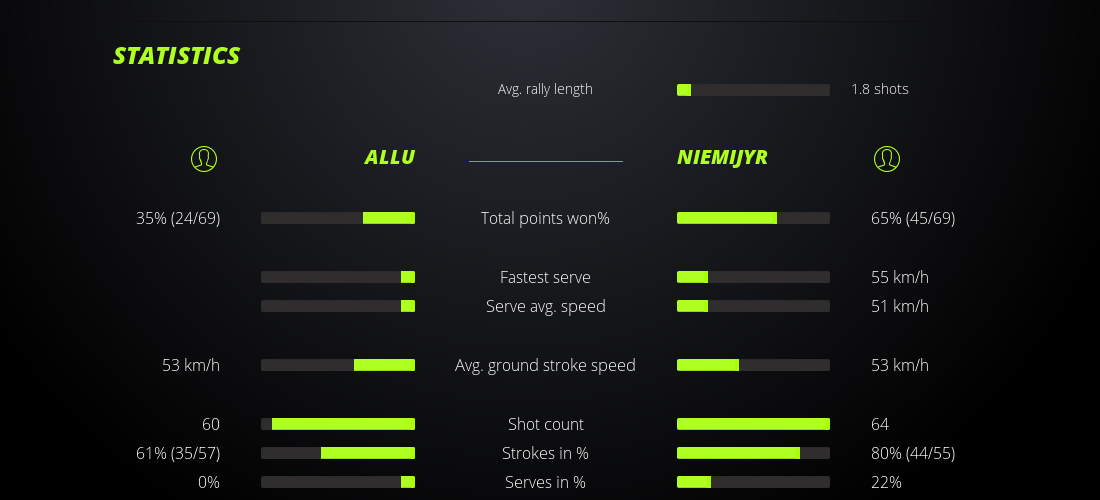1100x500 pixels.
Task: Click the NIEMIJYR player profile icon
Action: coord(886,158)
